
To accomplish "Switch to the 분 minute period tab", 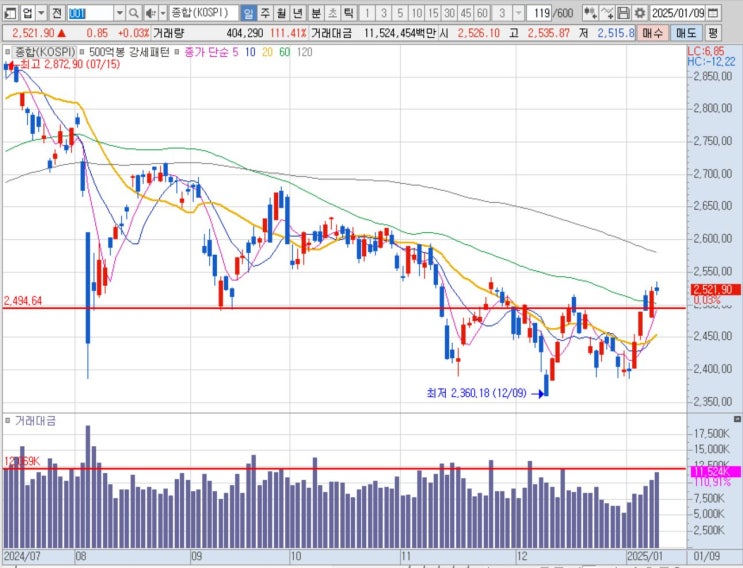I will click(316, 13).
